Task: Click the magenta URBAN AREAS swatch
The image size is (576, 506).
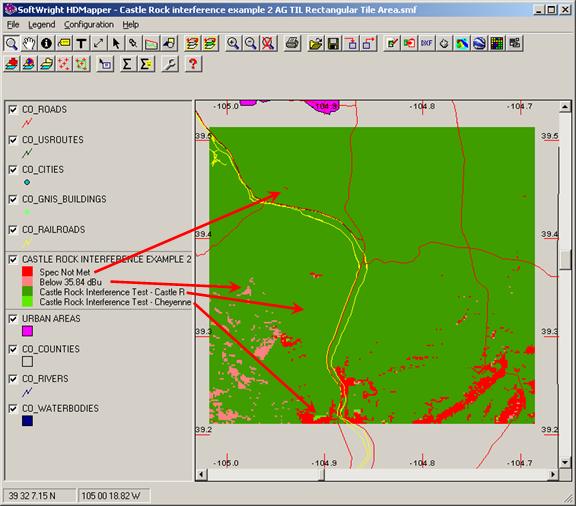Action: click(x=27, y=331)
